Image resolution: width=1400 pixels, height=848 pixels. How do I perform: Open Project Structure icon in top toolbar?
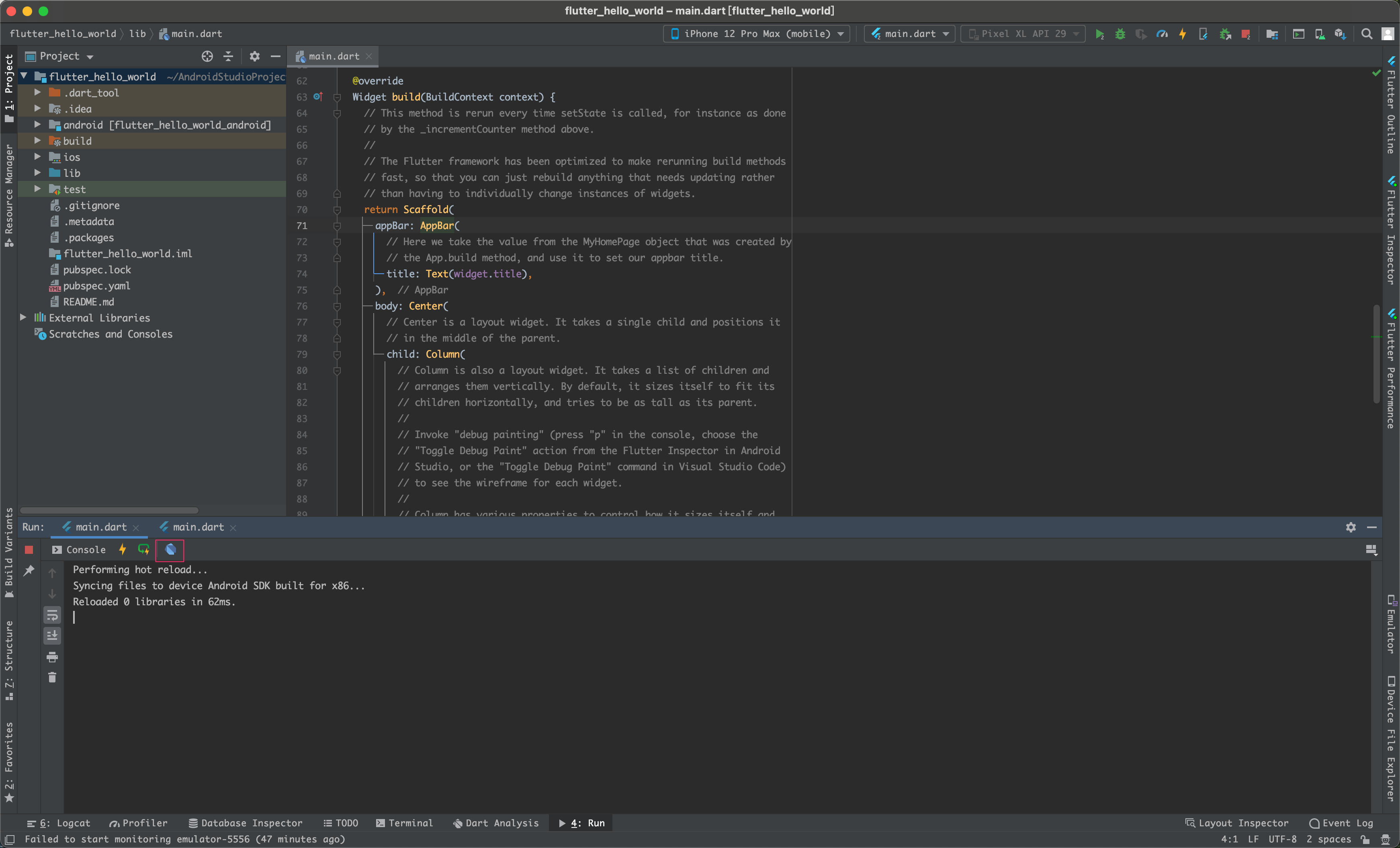[x=1272, y=34]
